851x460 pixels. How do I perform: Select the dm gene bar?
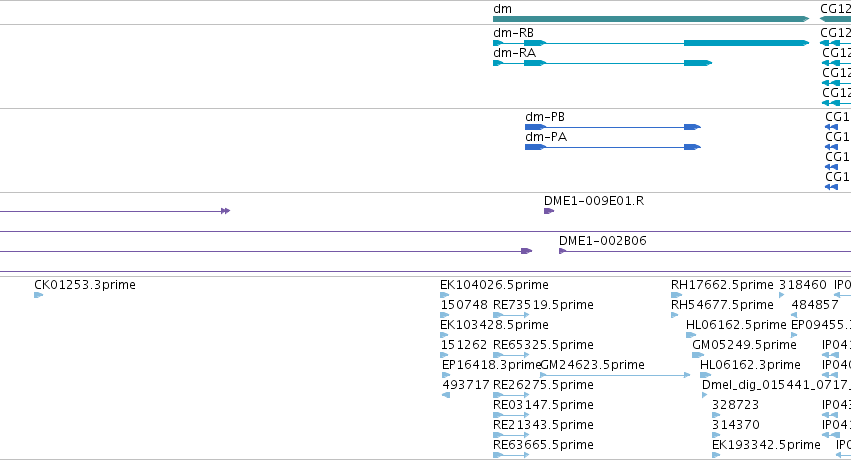point(651,19)
